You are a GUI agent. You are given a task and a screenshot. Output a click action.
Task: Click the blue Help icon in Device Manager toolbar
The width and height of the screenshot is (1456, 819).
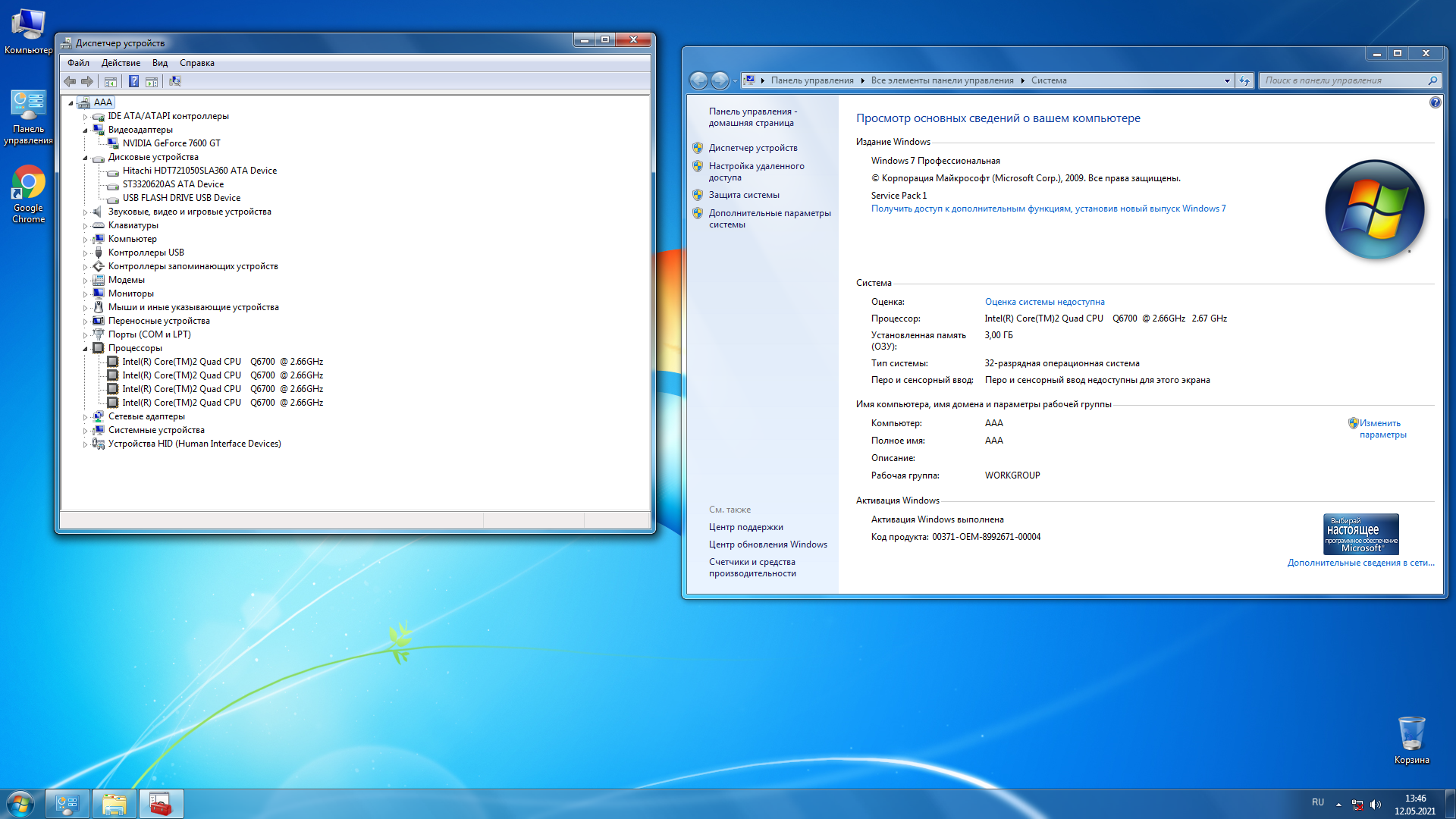click(x=133, y=81)
